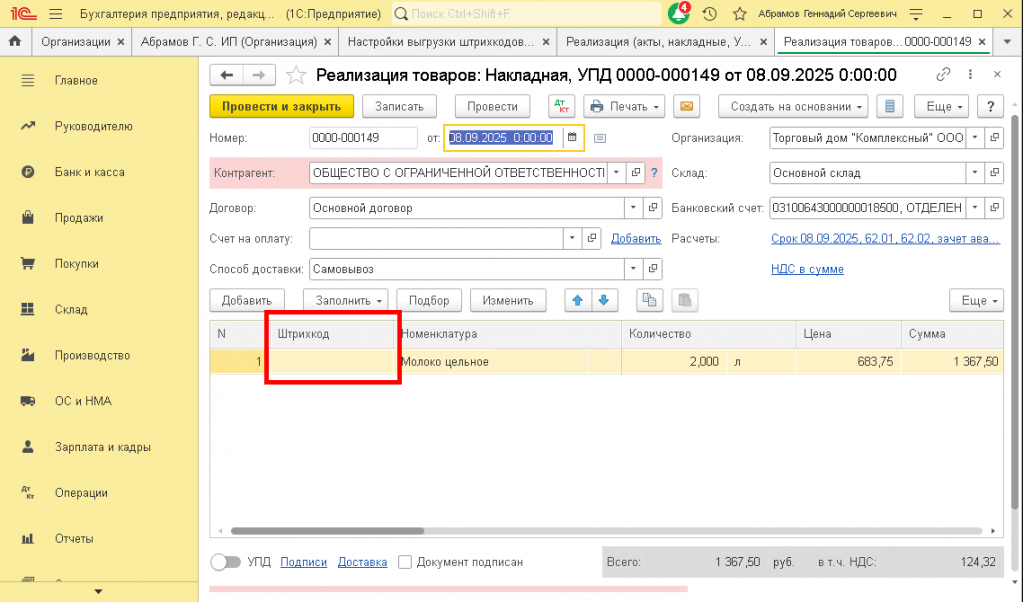Open Печать dropdown menu
1023x602 pixels.
tap(624, 106)
